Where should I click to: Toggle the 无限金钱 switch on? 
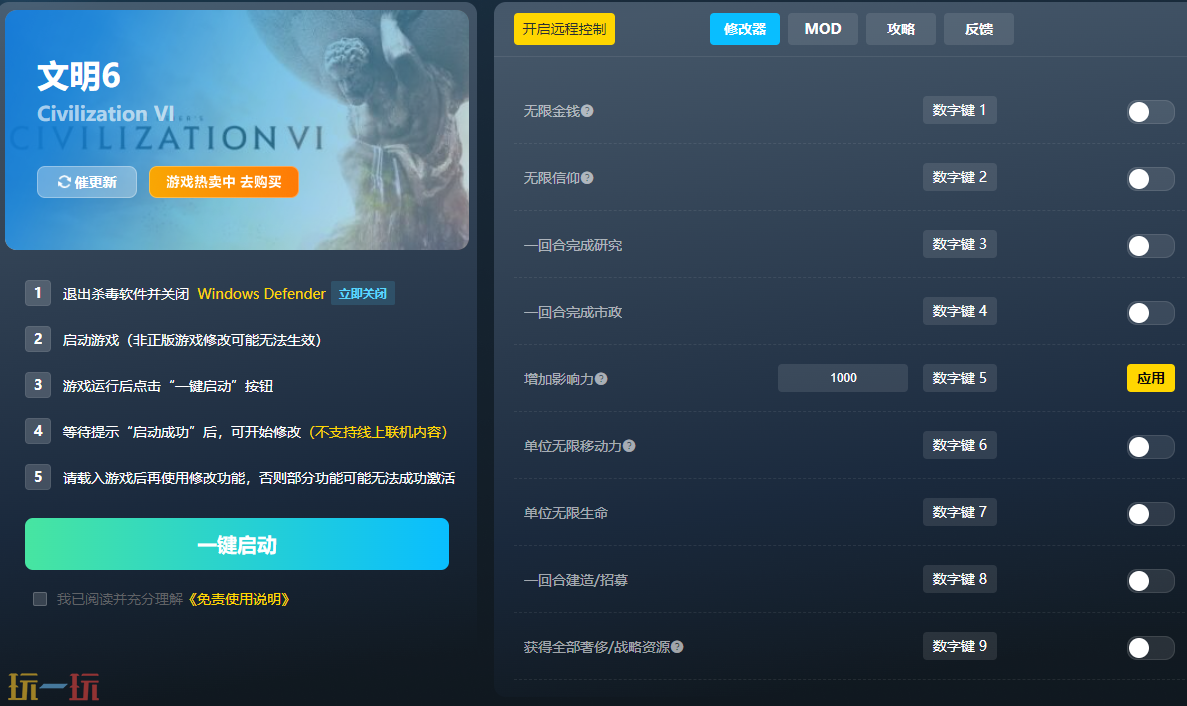click(x=1150, y=112)
